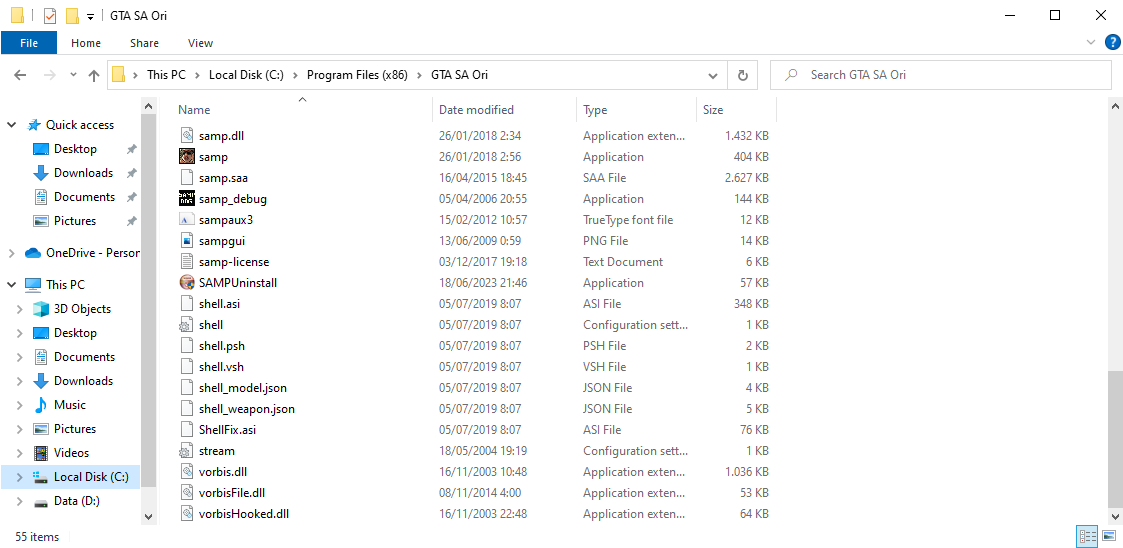Open the Help question mark icon

(1111, 43)
